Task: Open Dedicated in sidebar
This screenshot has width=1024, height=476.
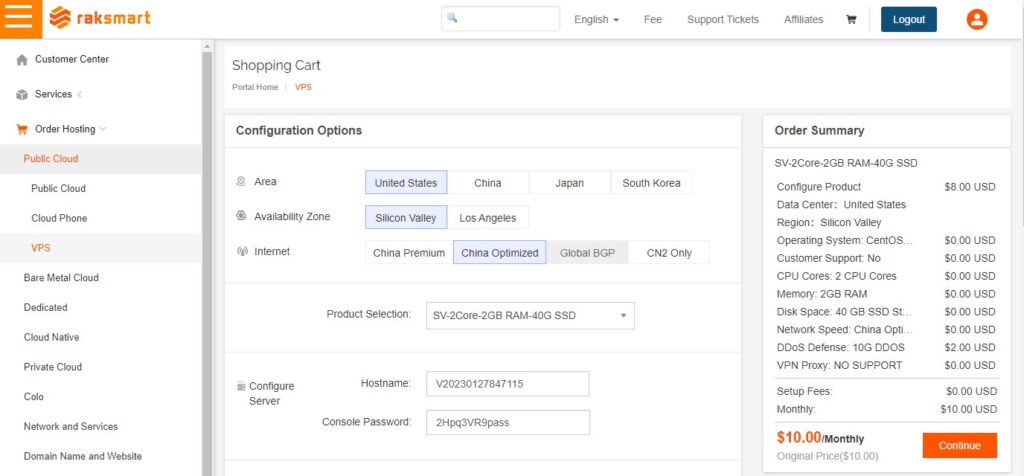Action: coord(45,307)
